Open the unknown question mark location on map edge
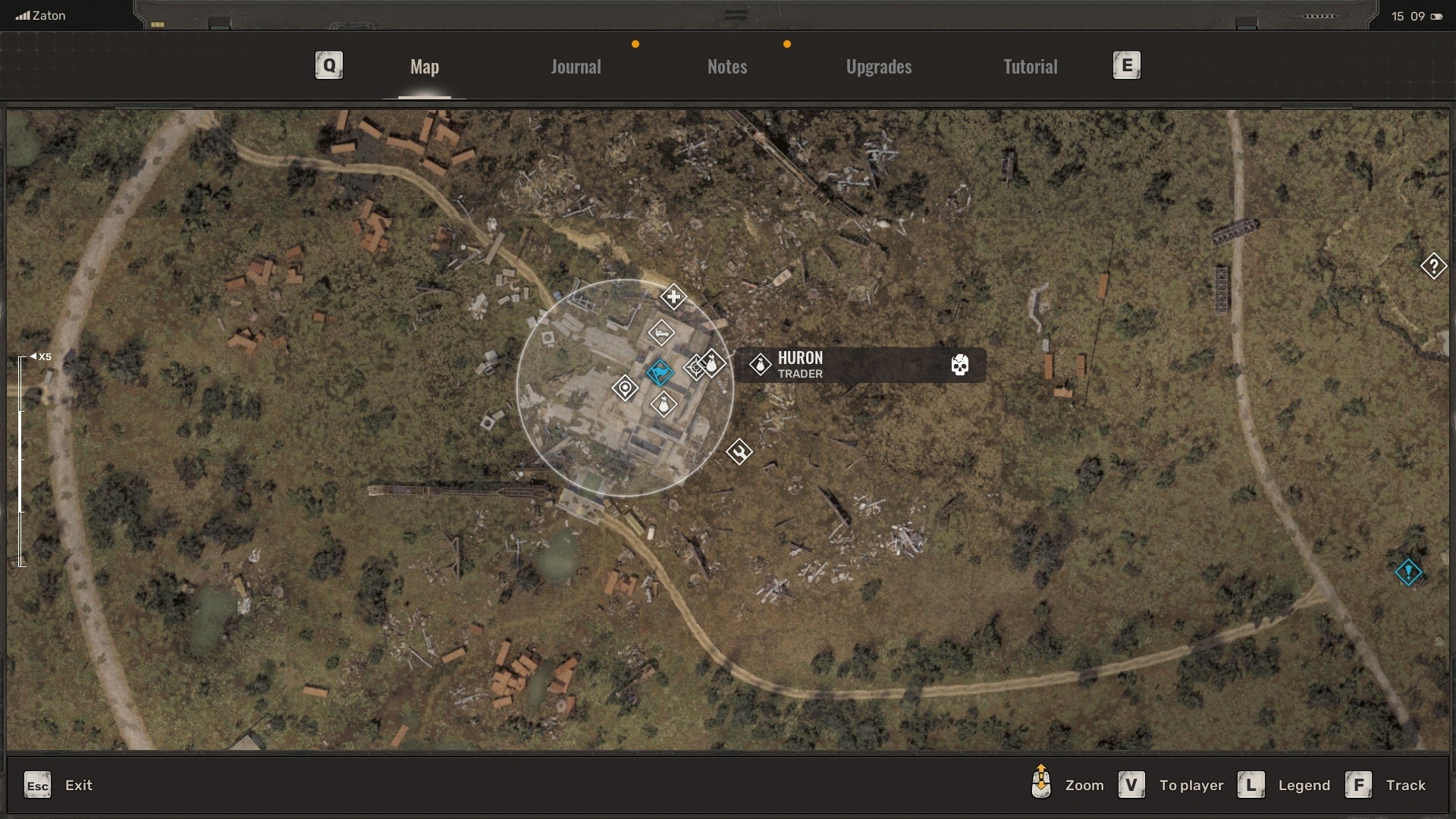This screenshot has width=1456, height=819. 1432,266
